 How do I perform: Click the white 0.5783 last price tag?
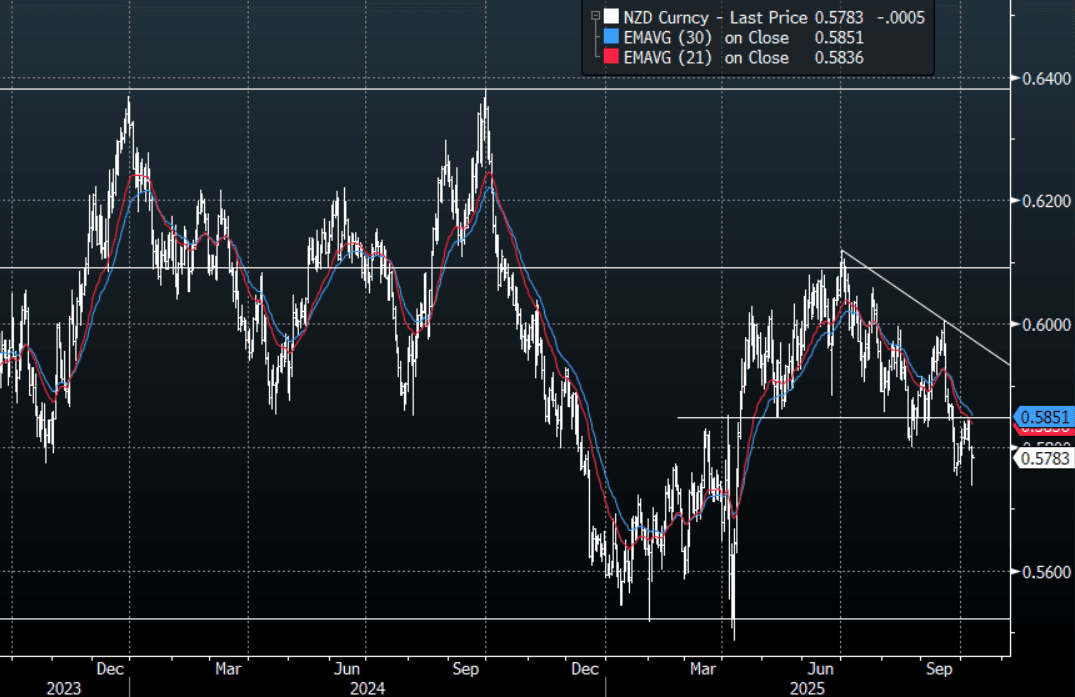coord(1043,458)
